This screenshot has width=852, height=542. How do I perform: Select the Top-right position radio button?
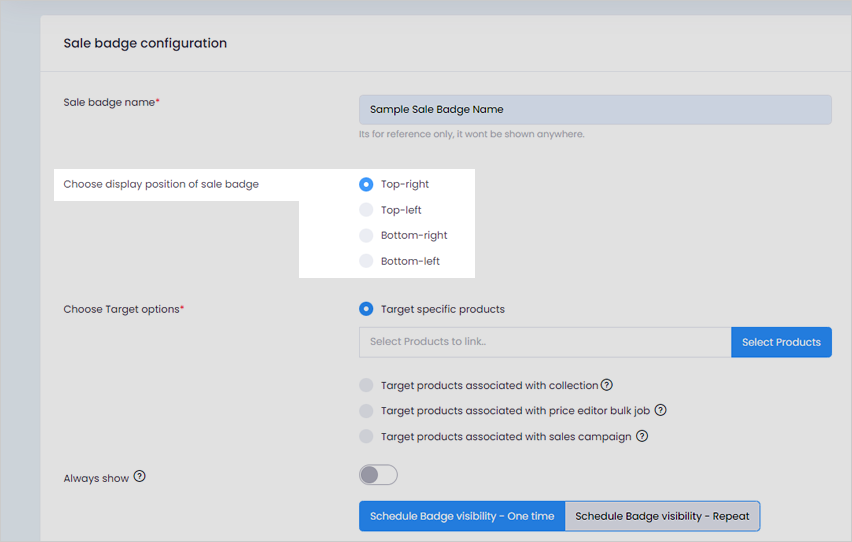coord(366,184)
